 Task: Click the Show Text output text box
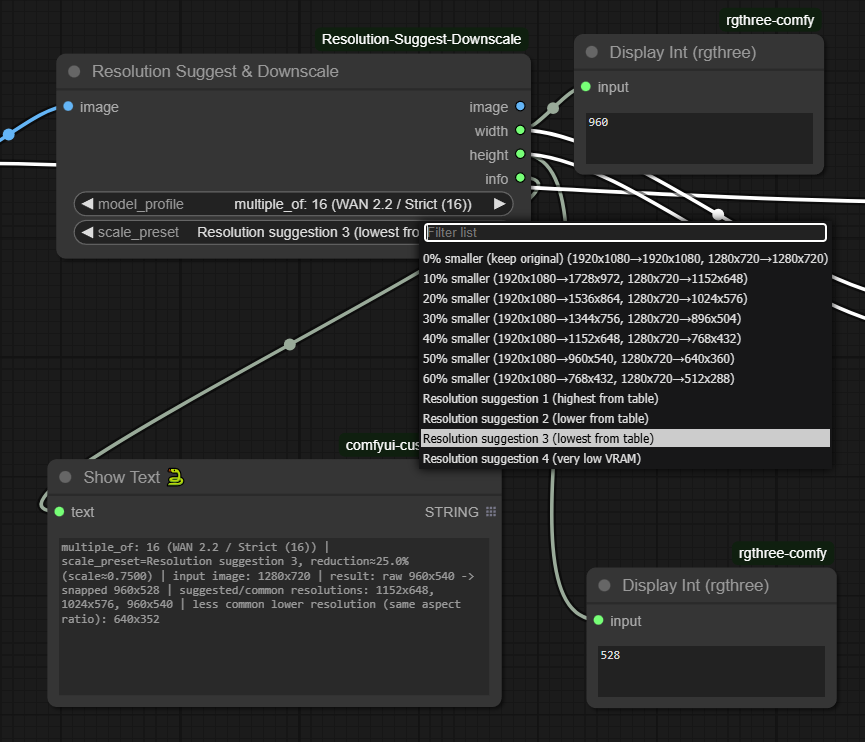(274, 616)
